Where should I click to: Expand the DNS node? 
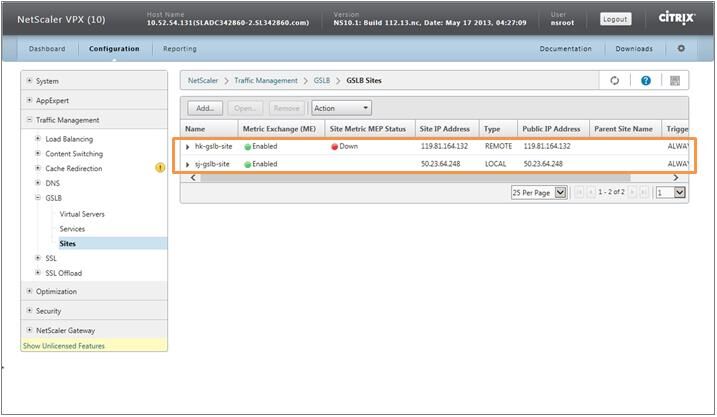click(x=38, y=182)
